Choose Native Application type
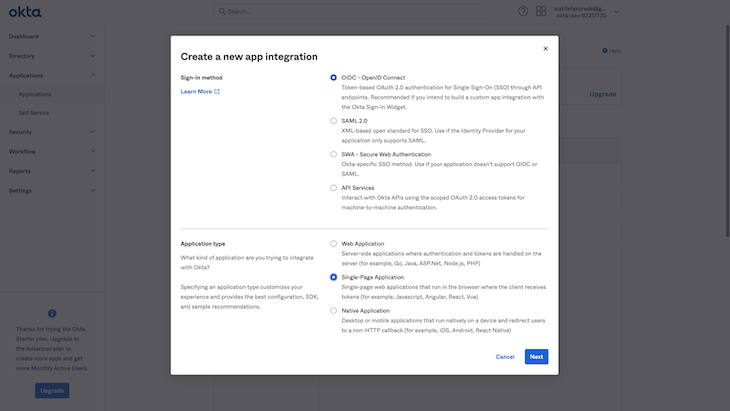The image size is (730, 411). tap(333, 311)
